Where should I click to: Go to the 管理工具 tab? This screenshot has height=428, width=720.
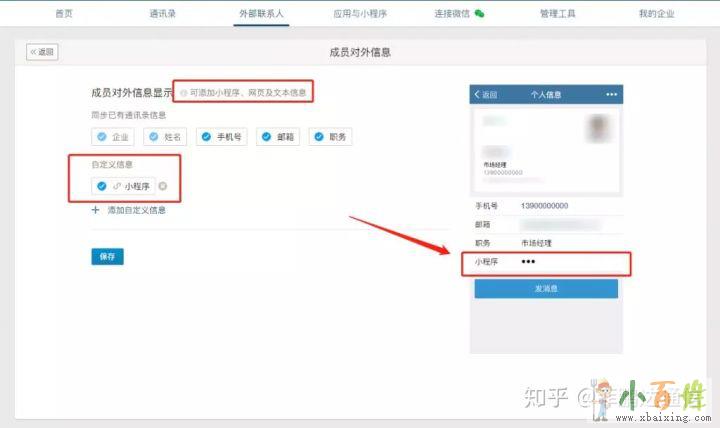pos(564,14)
